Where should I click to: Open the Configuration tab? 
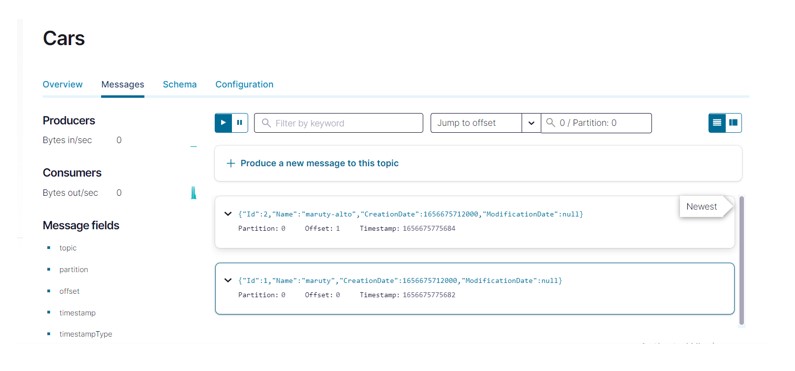(244, 84)
